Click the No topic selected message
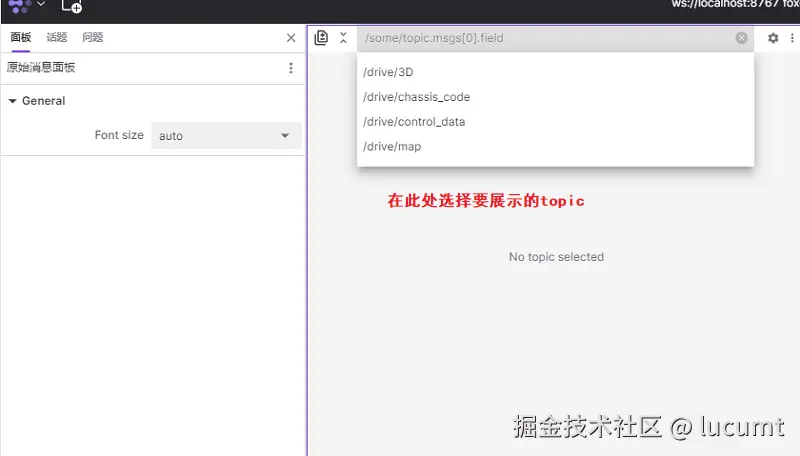 [556, 257]
